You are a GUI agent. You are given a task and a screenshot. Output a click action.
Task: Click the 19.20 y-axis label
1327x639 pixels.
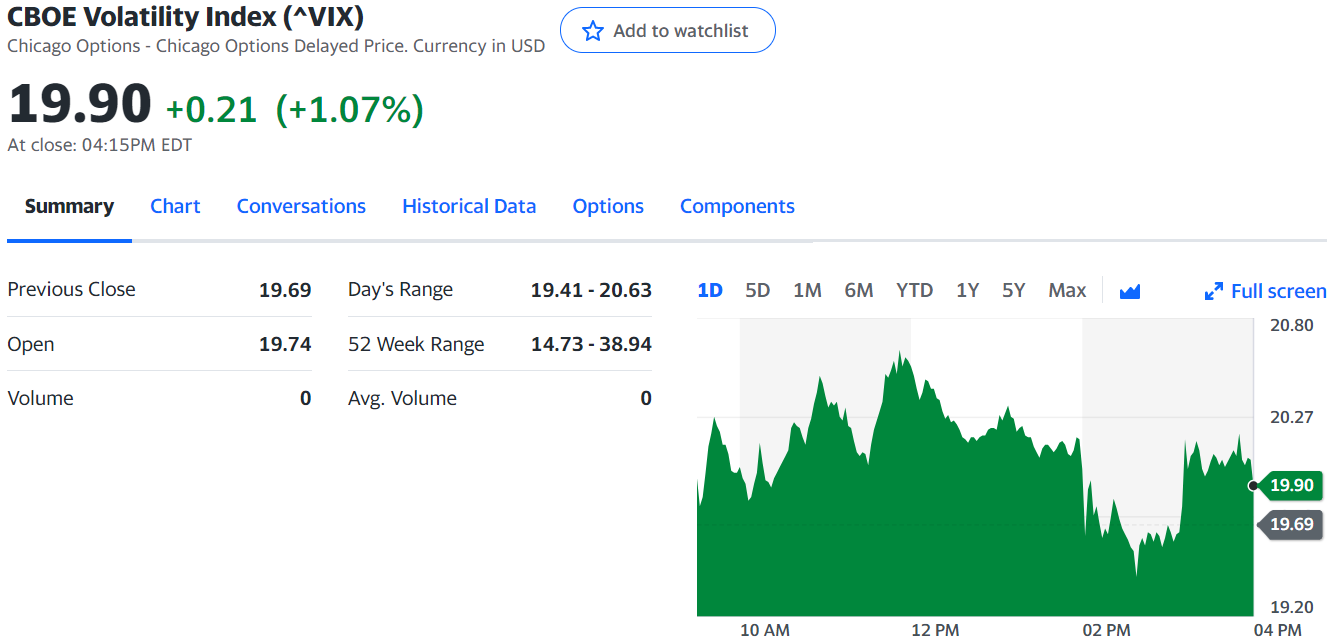(x=1291, y=607)
